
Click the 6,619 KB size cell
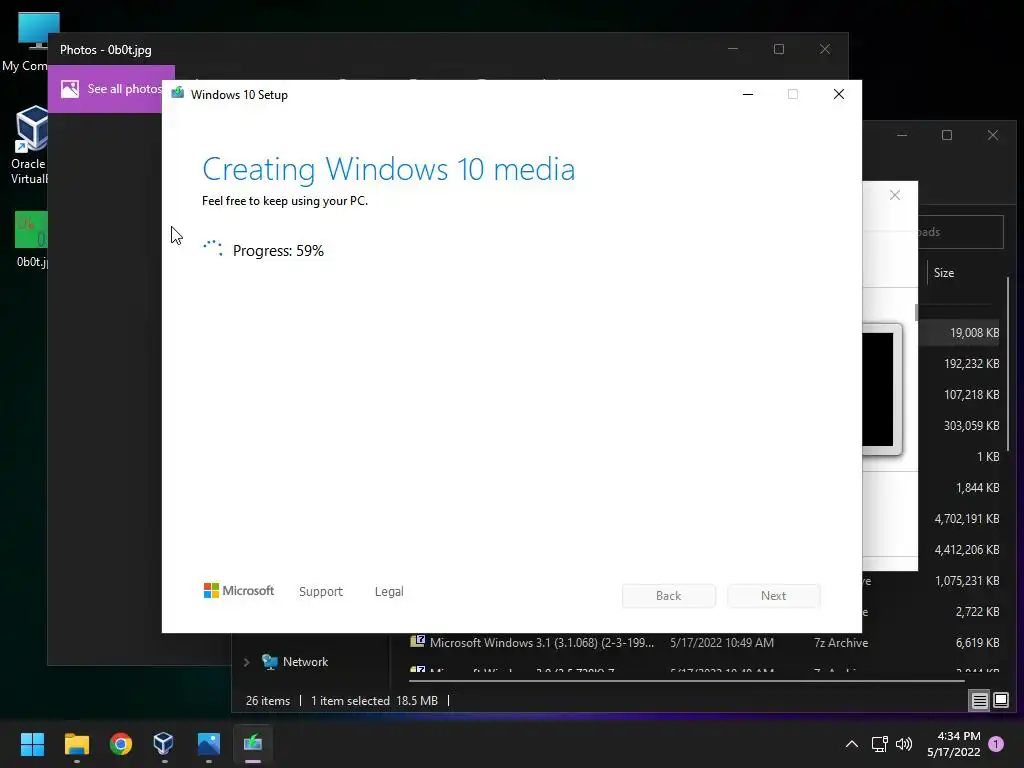tap(977, 643)
